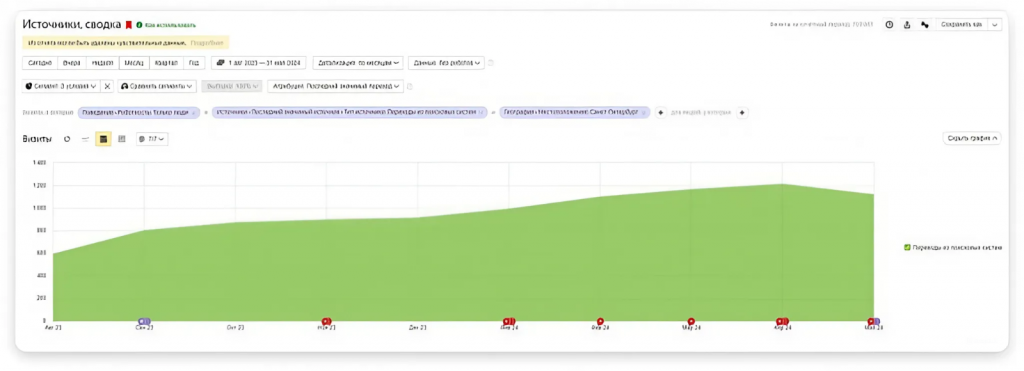This screenshot has width=1024, height=371.
Task: Click the red annotation marker at Апр 24
Action: pyautogui.click(x=782, y=321)
